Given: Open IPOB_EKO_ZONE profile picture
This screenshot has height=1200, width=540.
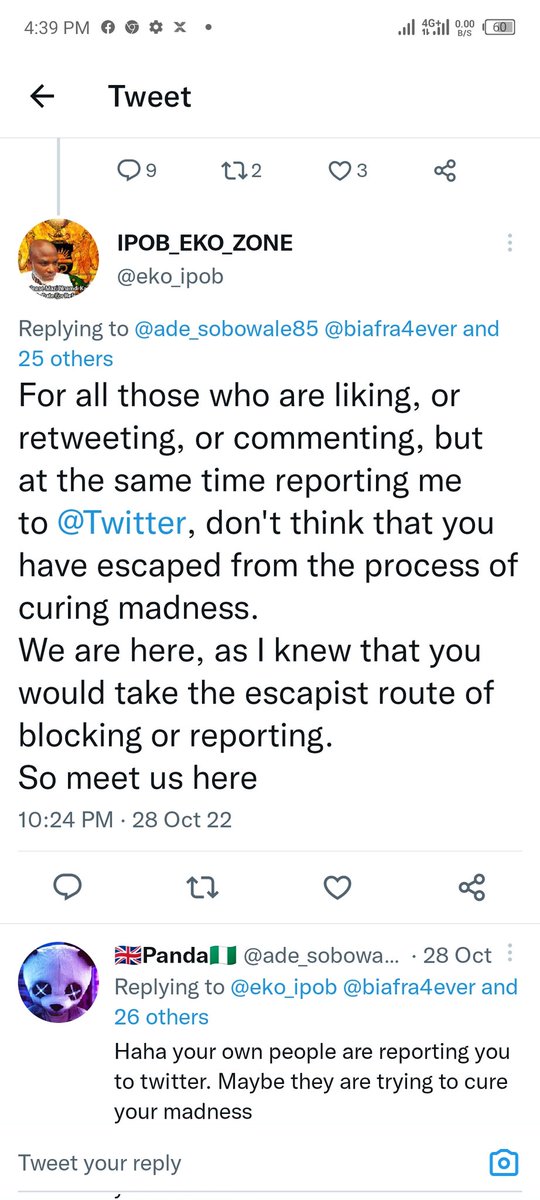Looking at the screenshot, I should (x=59, y=260).
